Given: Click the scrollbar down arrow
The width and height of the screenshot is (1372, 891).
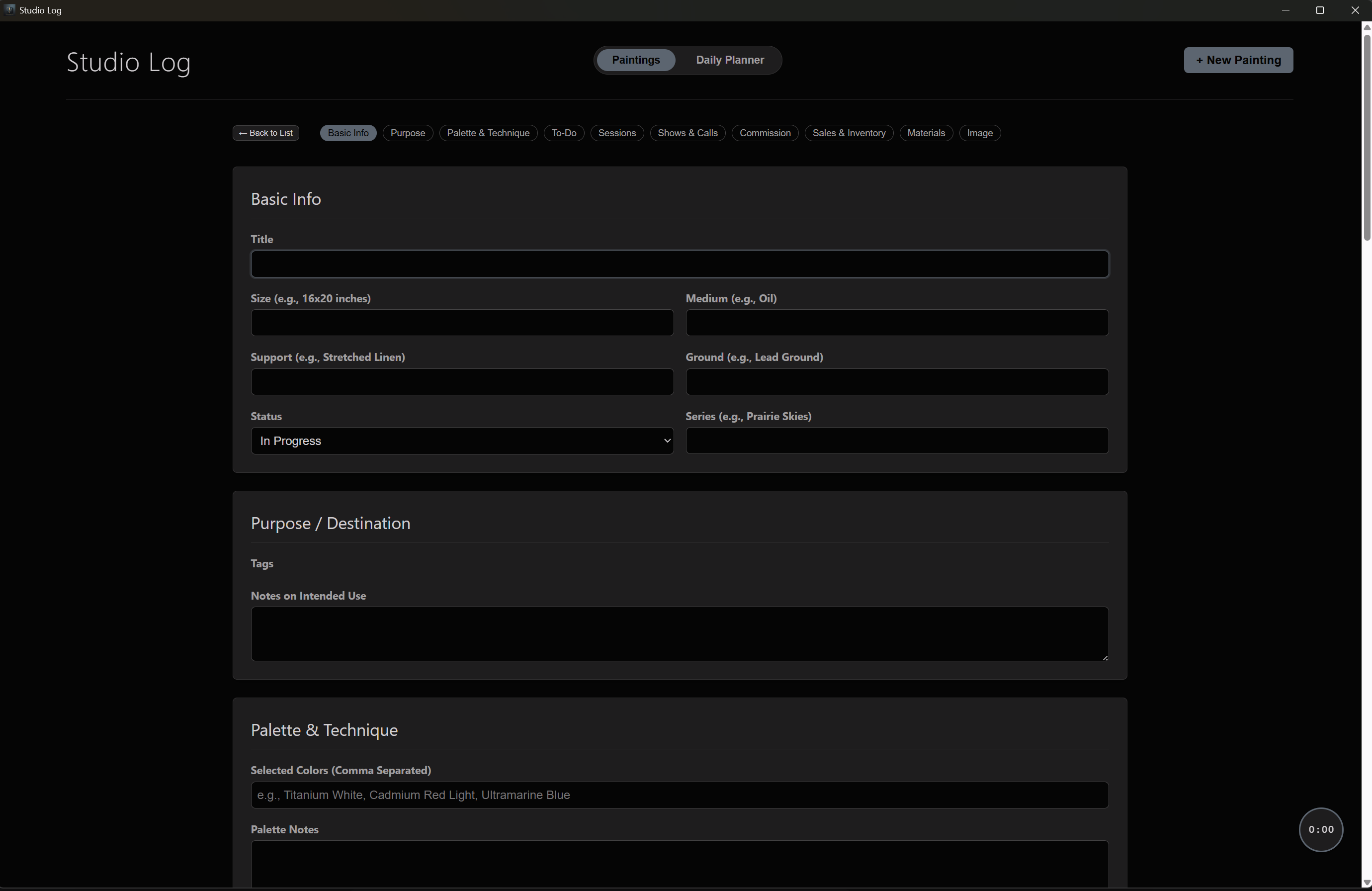Looking at the screenshot, I should coord(1366,883).
